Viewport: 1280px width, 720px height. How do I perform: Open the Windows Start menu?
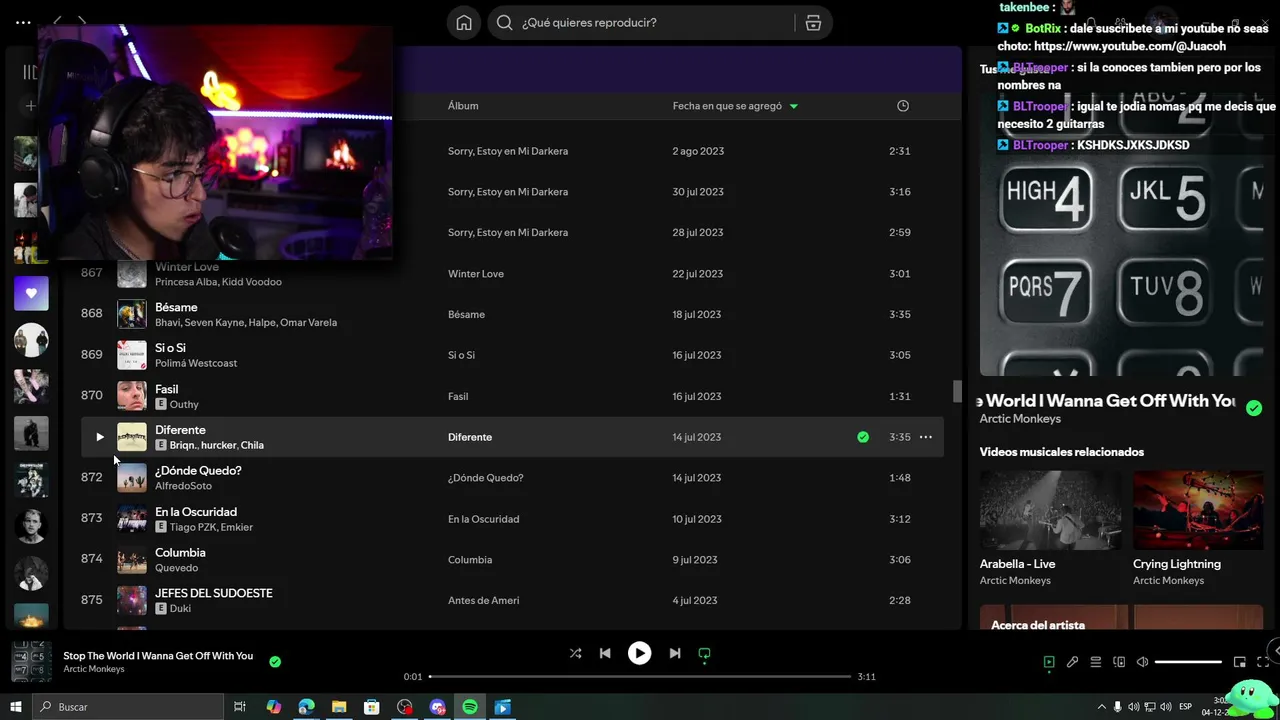(x=15, y=707)
